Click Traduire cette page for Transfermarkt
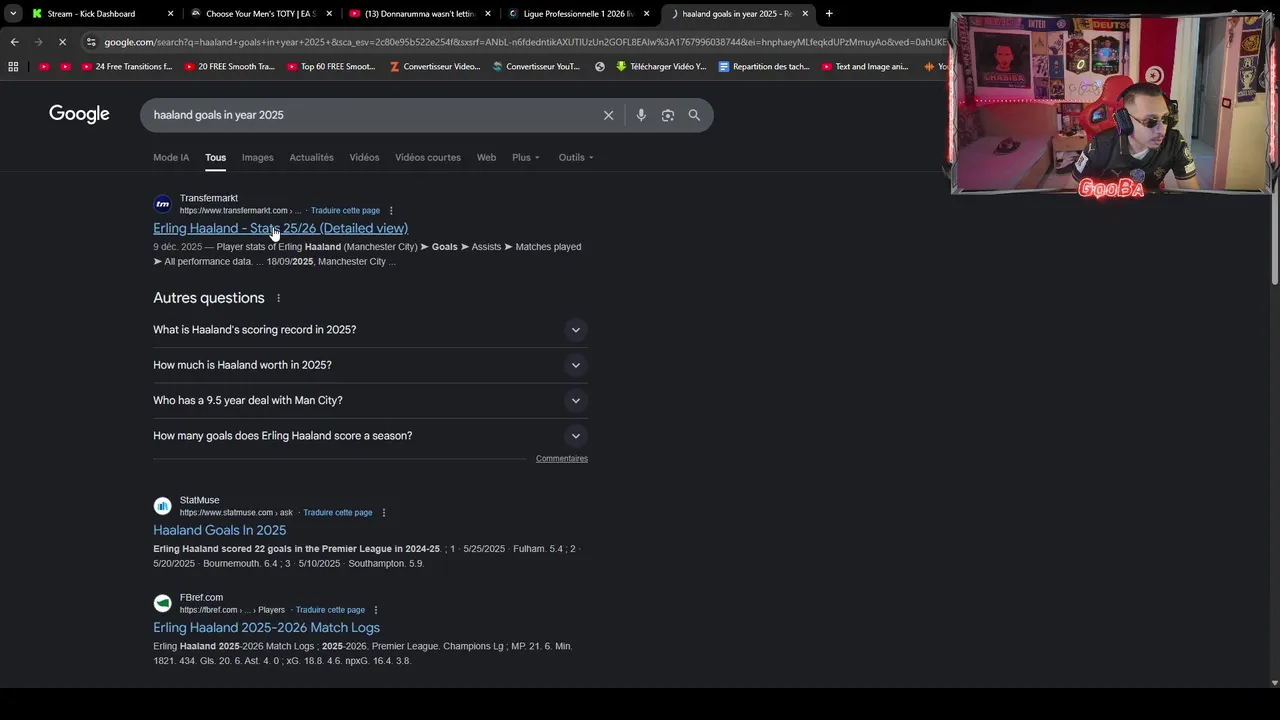The image size is (1280, 720). coord(345,211)
